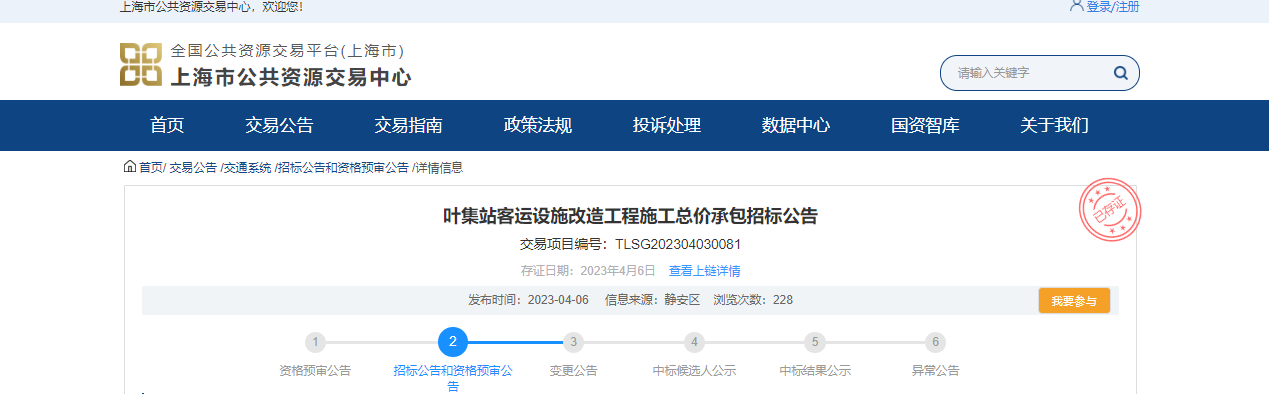Open the 政策法规 navigation menu
The width and height of the screenshot is (1269, 394).
[538, 126]
